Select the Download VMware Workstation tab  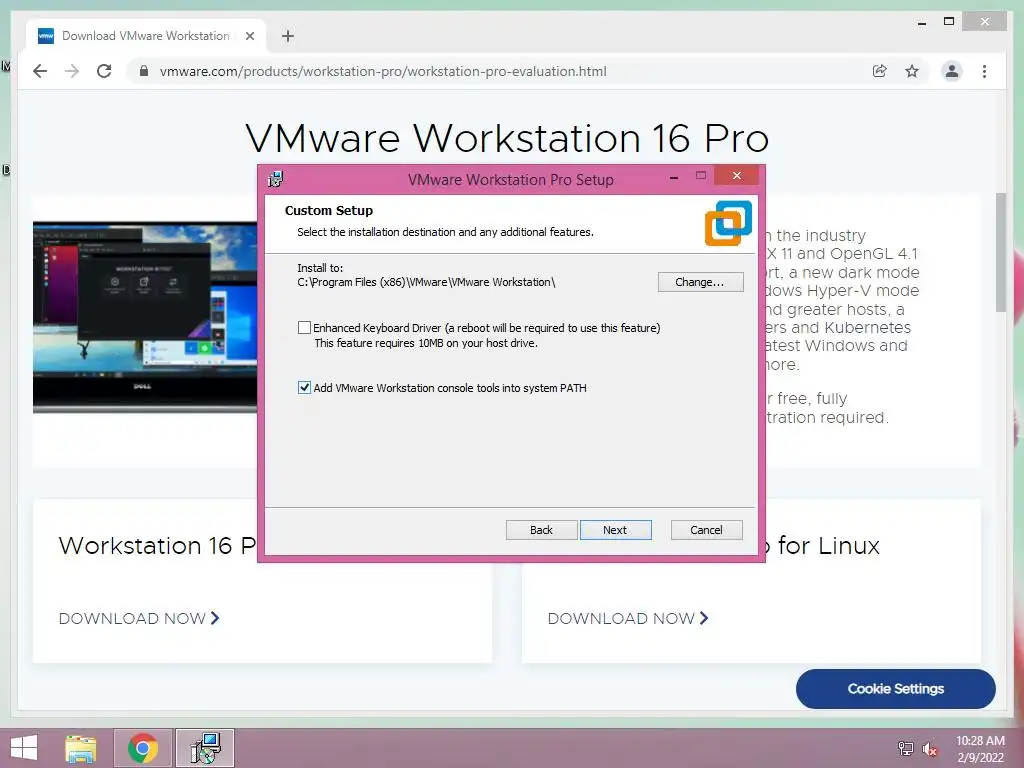[x=146, y=36]
